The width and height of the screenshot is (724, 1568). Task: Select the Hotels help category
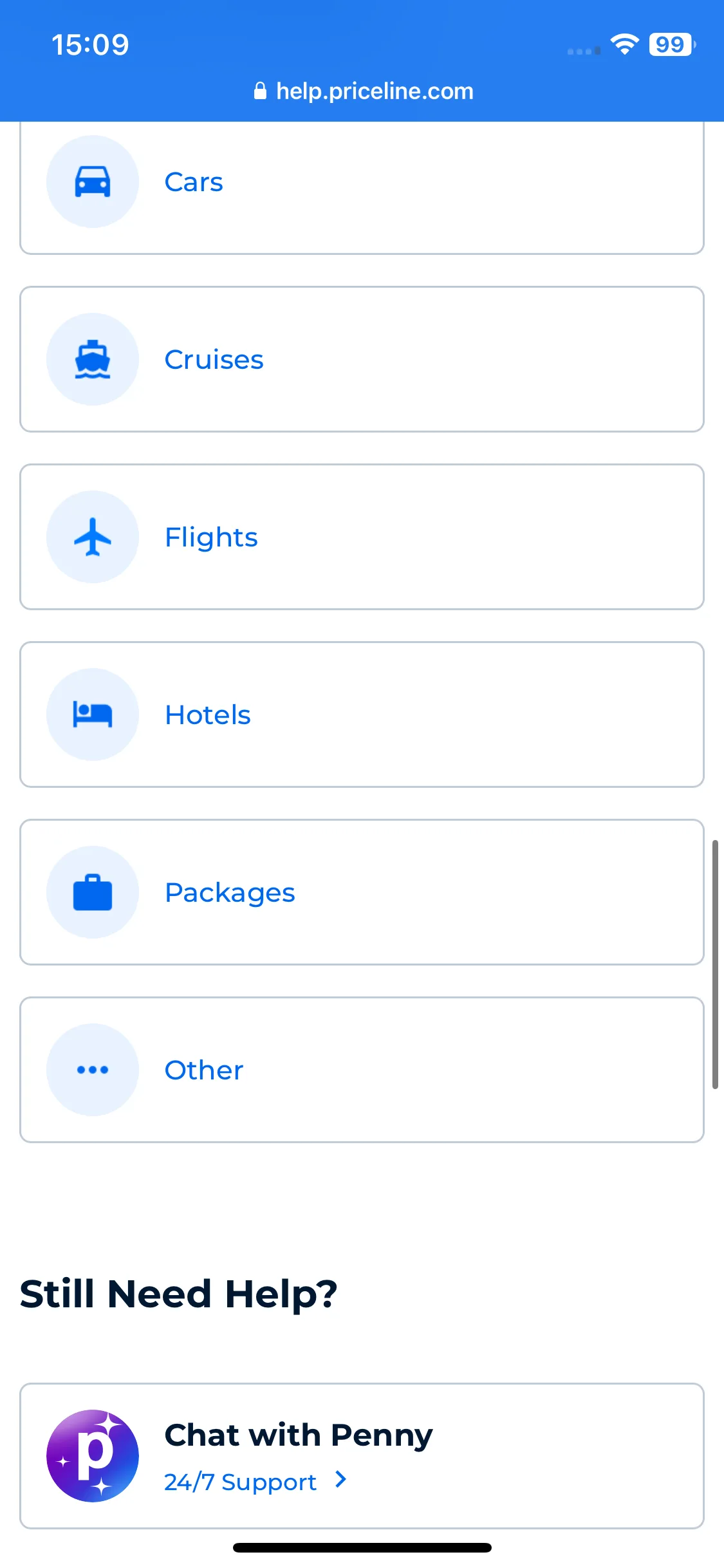pos(362,714)
